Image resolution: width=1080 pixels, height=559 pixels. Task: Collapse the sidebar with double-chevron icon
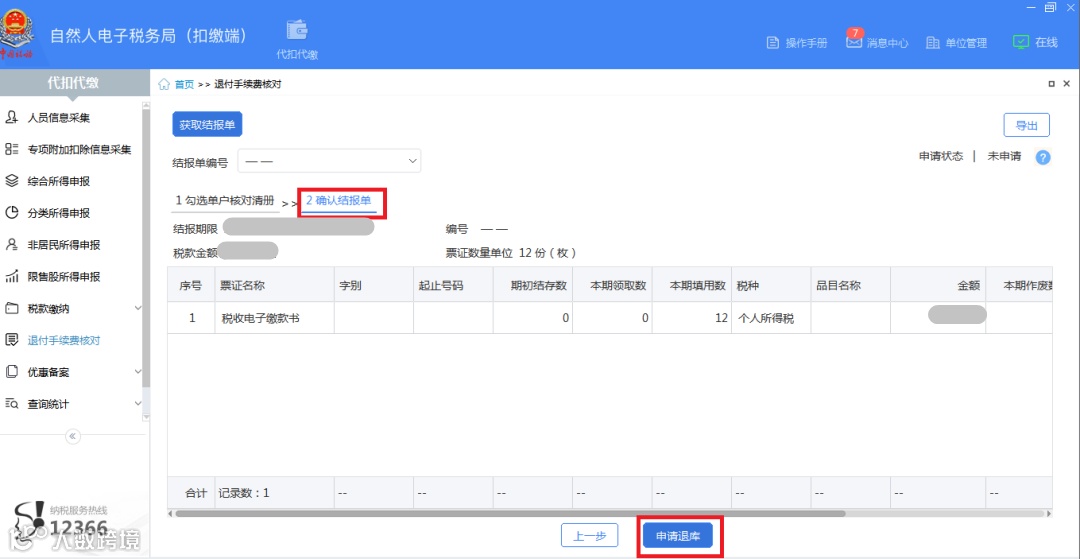(73, 436)
